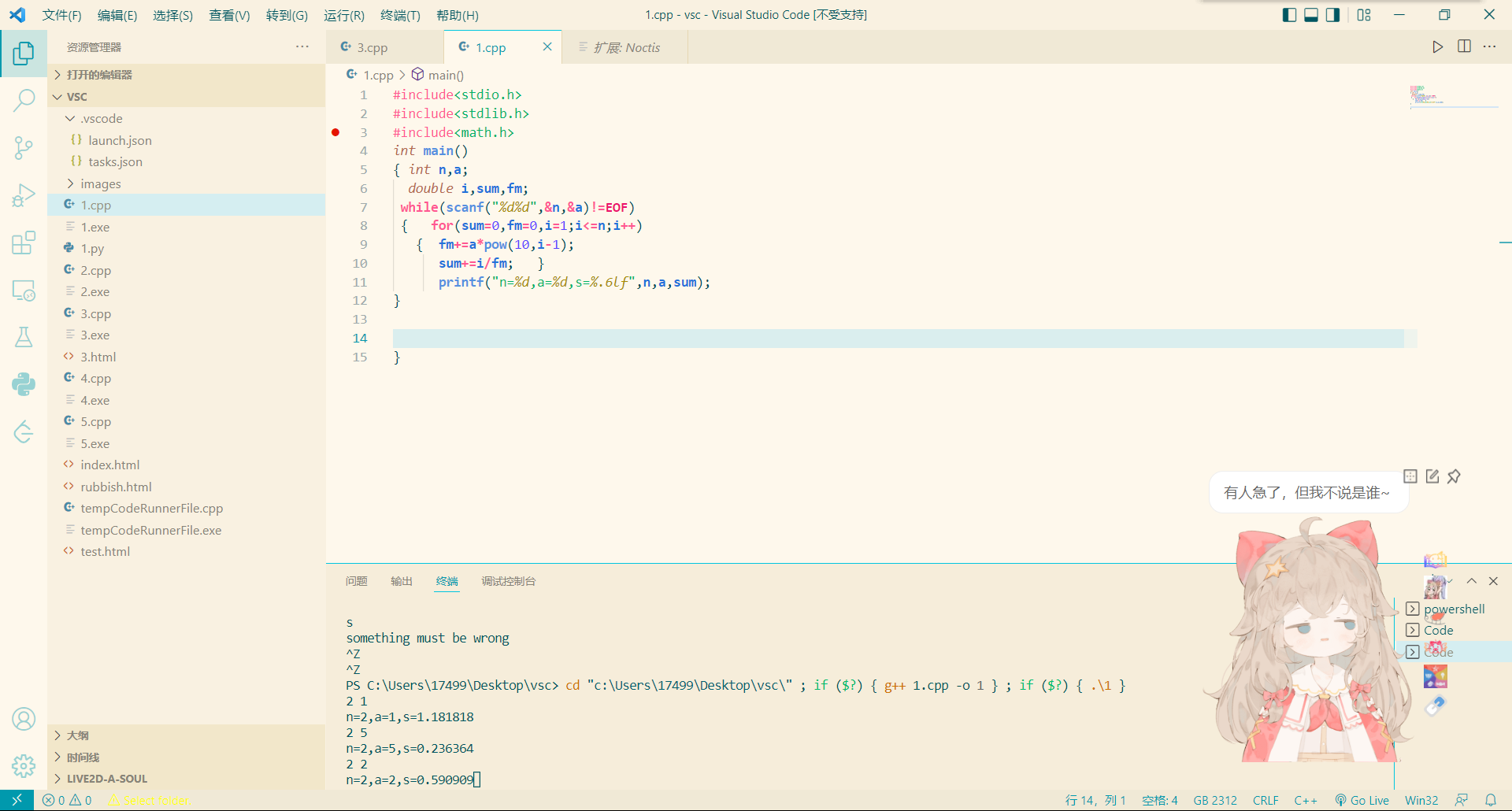The image size is (1512, 811).
Task: Collapse the .vscode folder
Action: click(101, 118)
